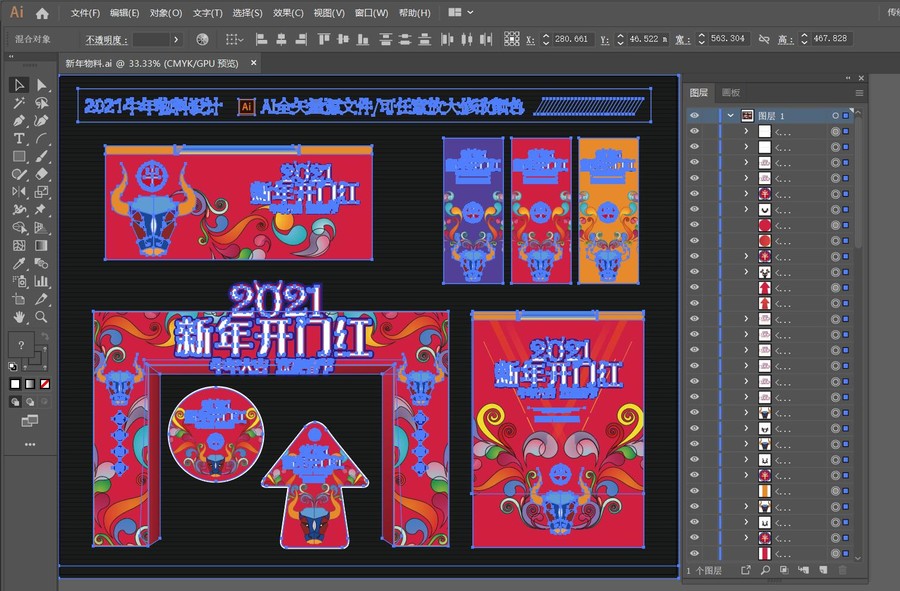The image size is (900, 591).
Task: Activate the Type tool
Action: 19,138
